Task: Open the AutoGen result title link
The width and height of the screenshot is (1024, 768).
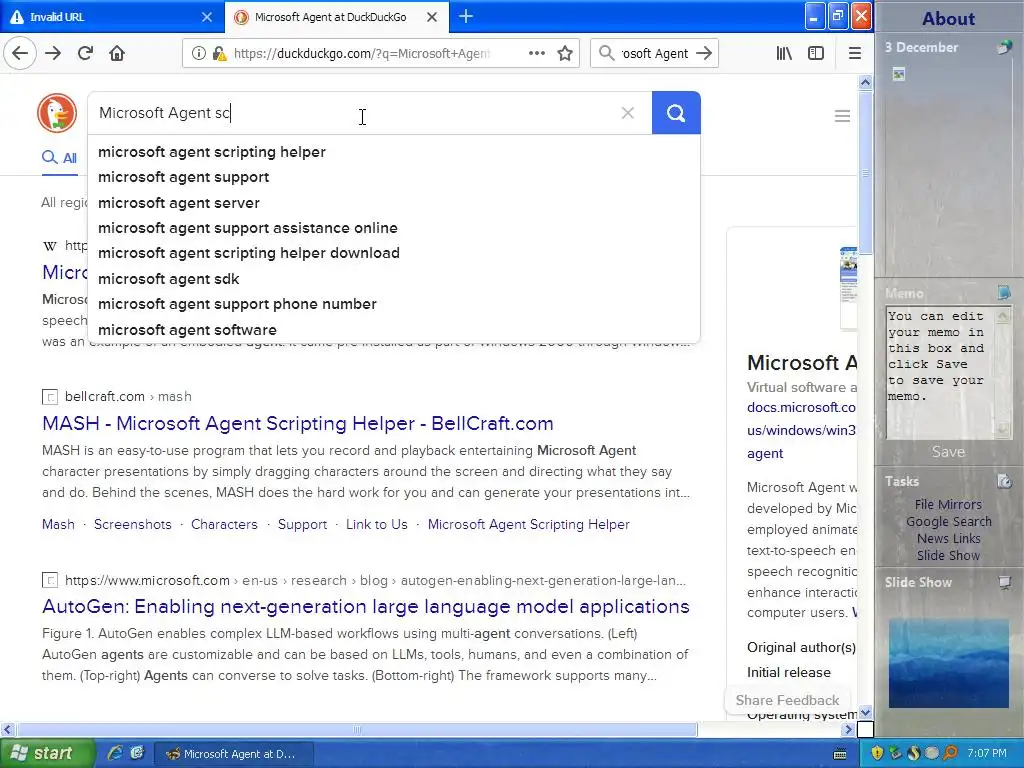Action: click(x=366, y=607)
